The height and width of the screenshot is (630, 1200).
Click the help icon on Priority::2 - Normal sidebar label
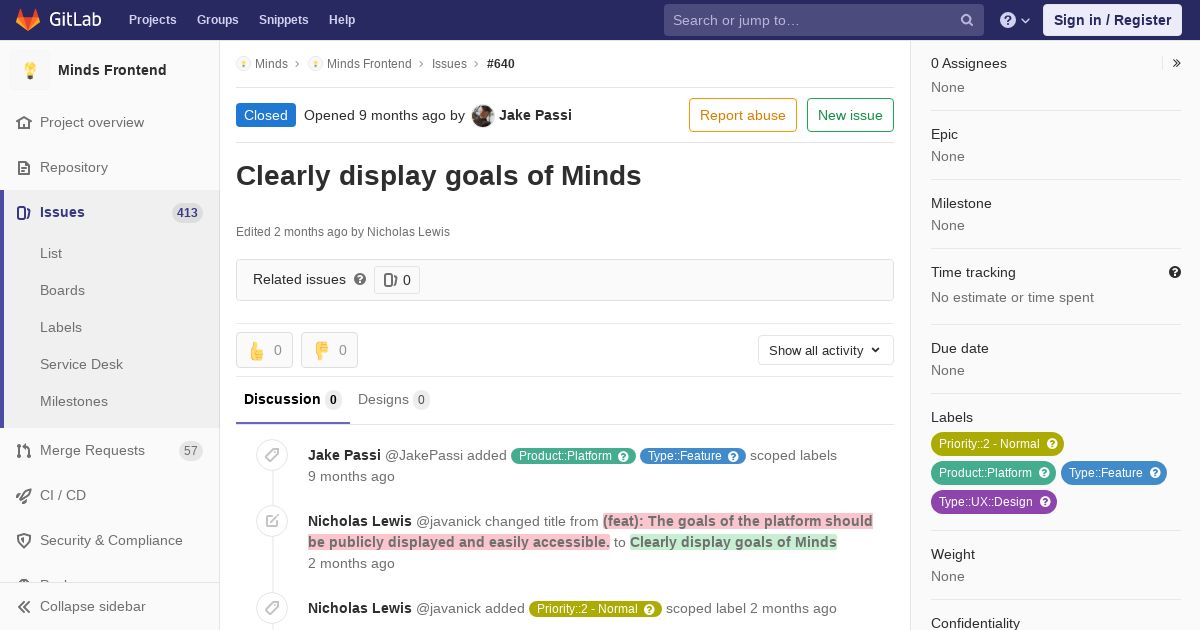(x=1052, y=444)
